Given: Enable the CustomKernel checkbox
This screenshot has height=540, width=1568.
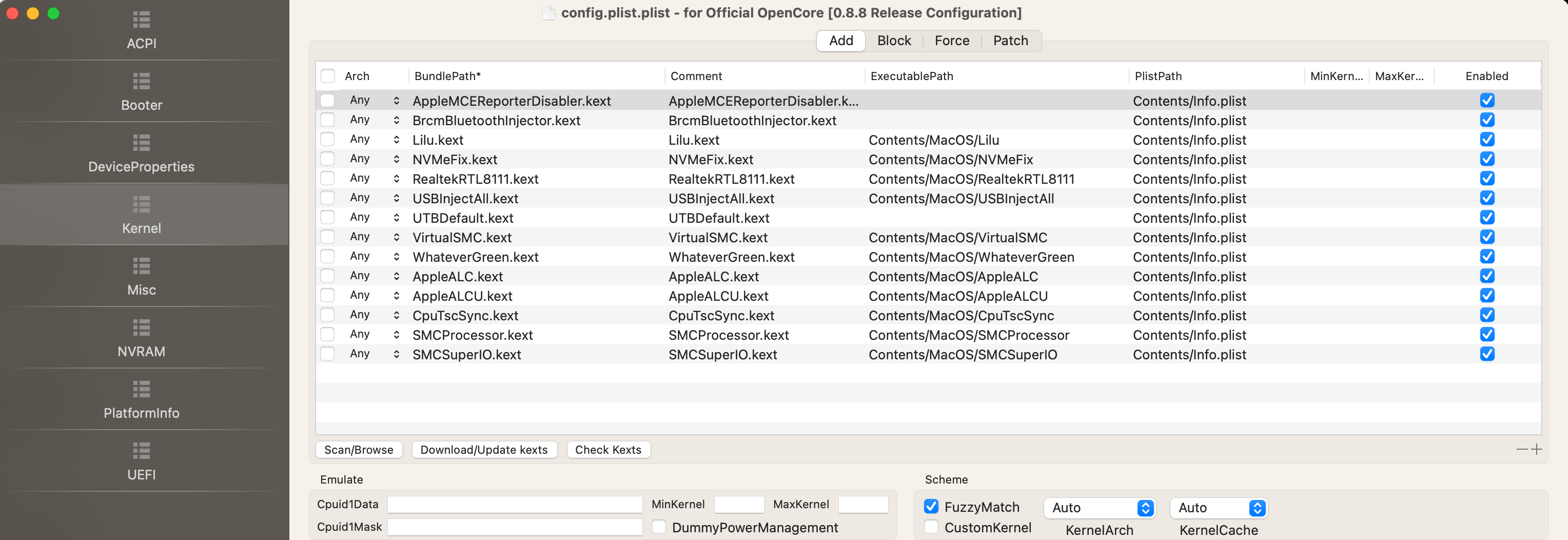Looking at the screenshot, I should click(931, 527).
